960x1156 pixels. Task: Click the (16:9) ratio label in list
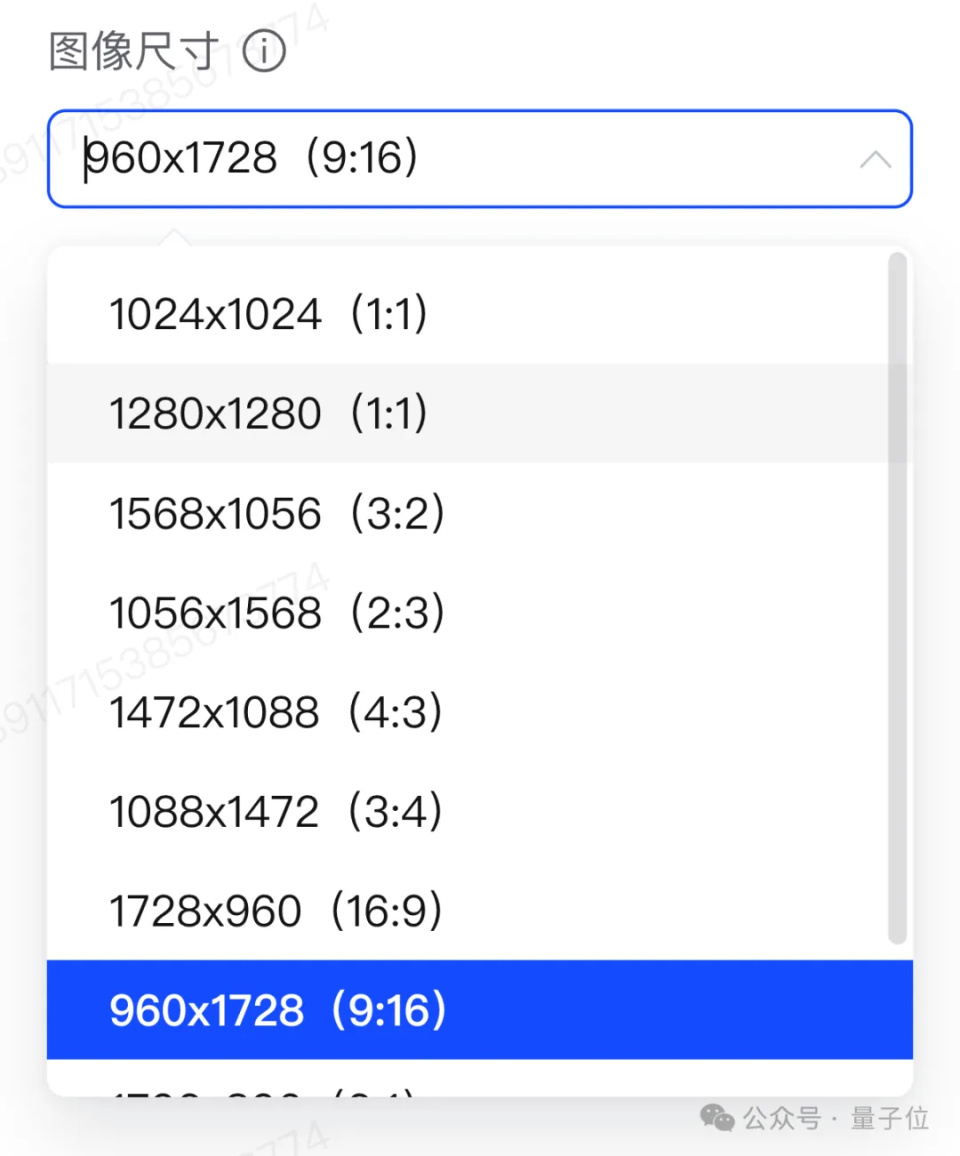pyautogui.click(x=386, y=911)
